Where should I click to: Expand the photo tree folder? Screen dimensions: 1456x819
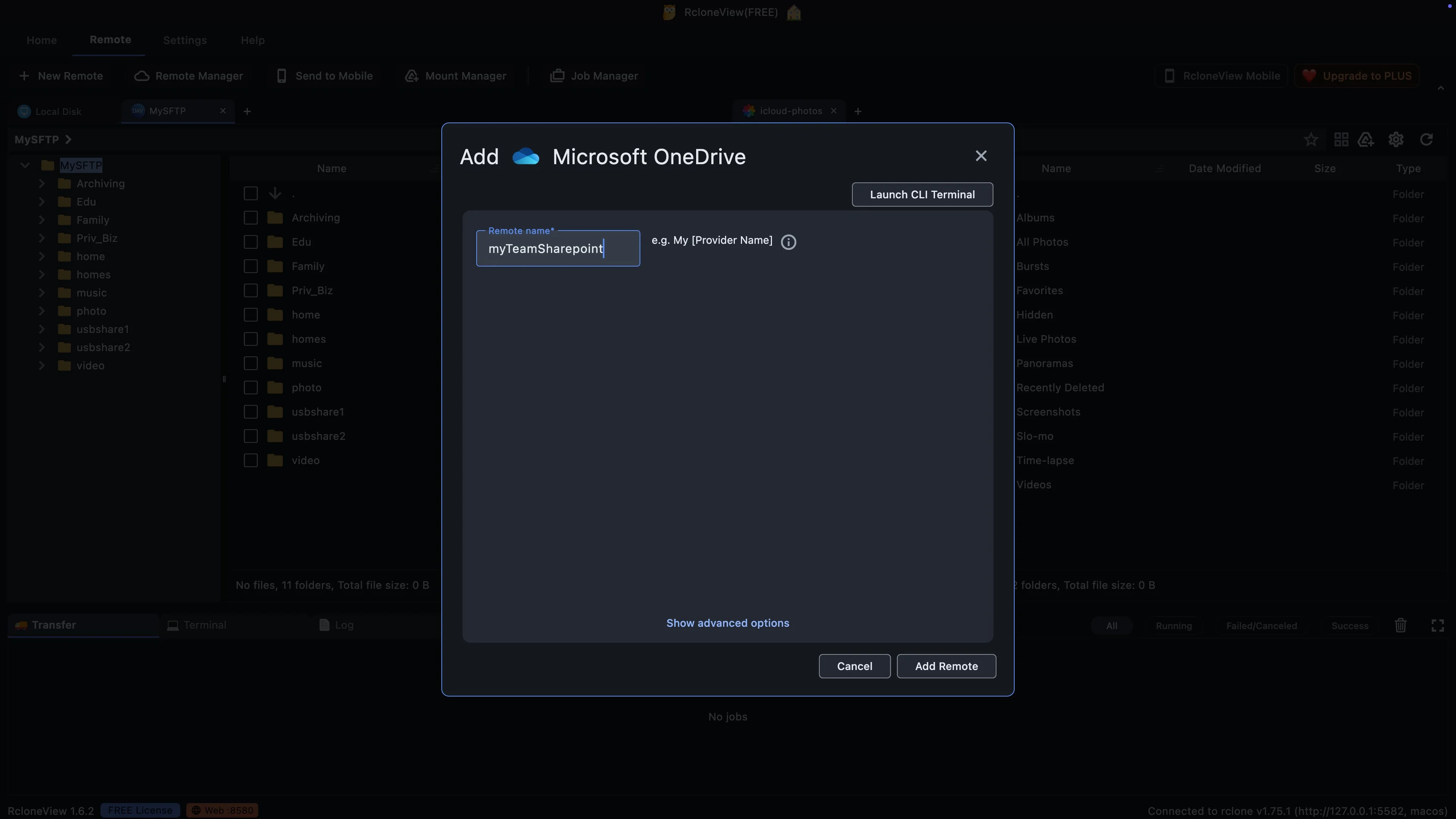point(42,311)
